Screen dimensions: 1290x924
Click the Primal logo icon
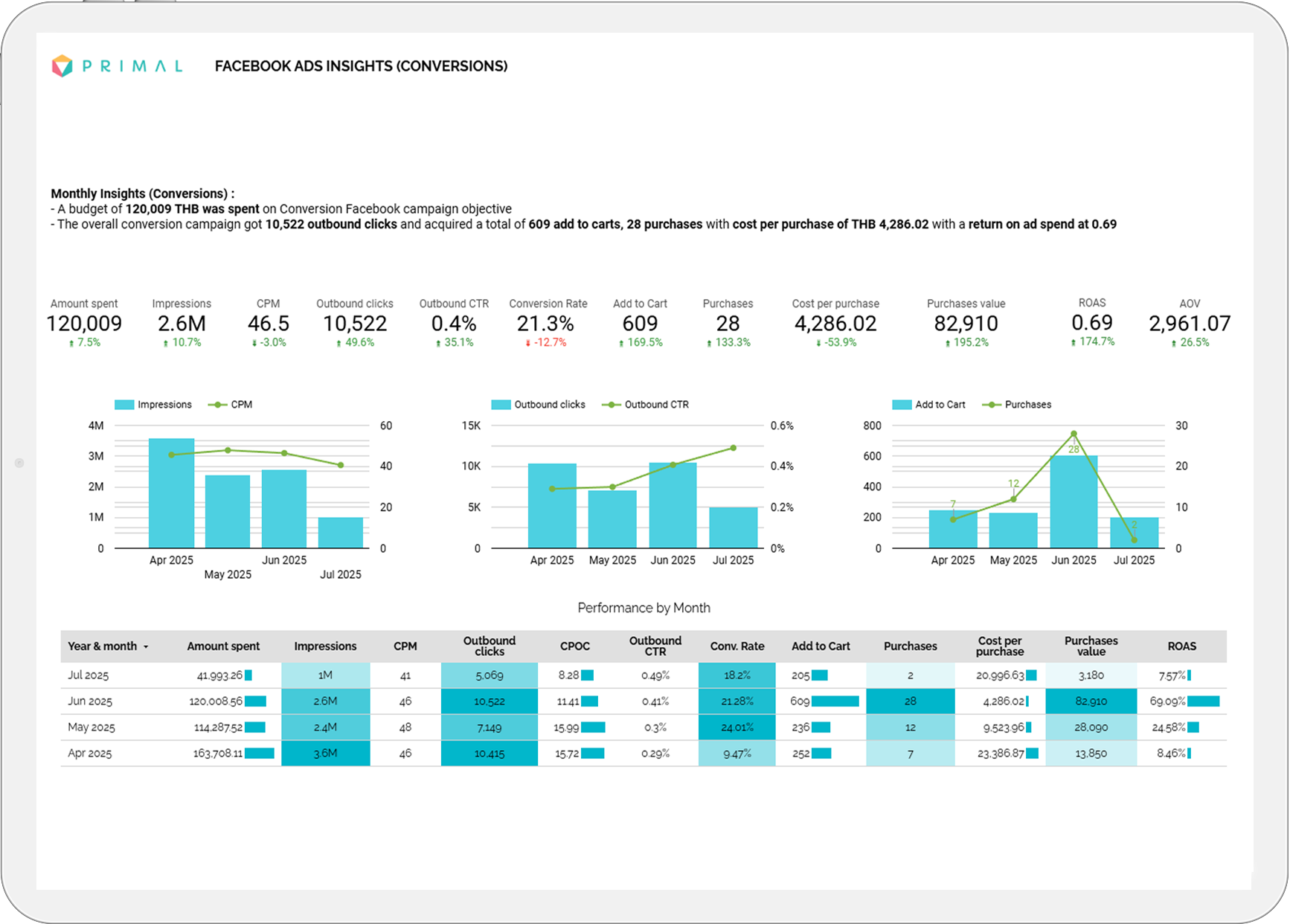point(62,66)
